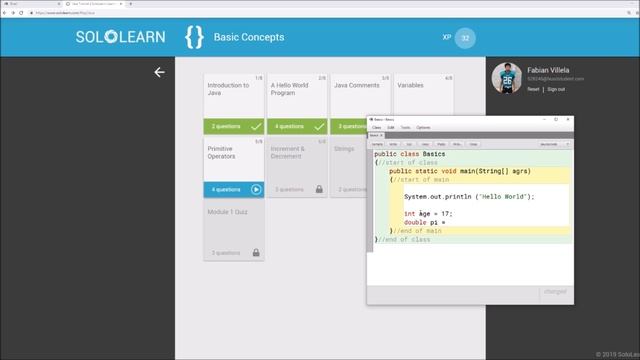Click the Copy button in BlueJ toolbar
The height and width of the screenshot is (360, 640).
[425, 144]
